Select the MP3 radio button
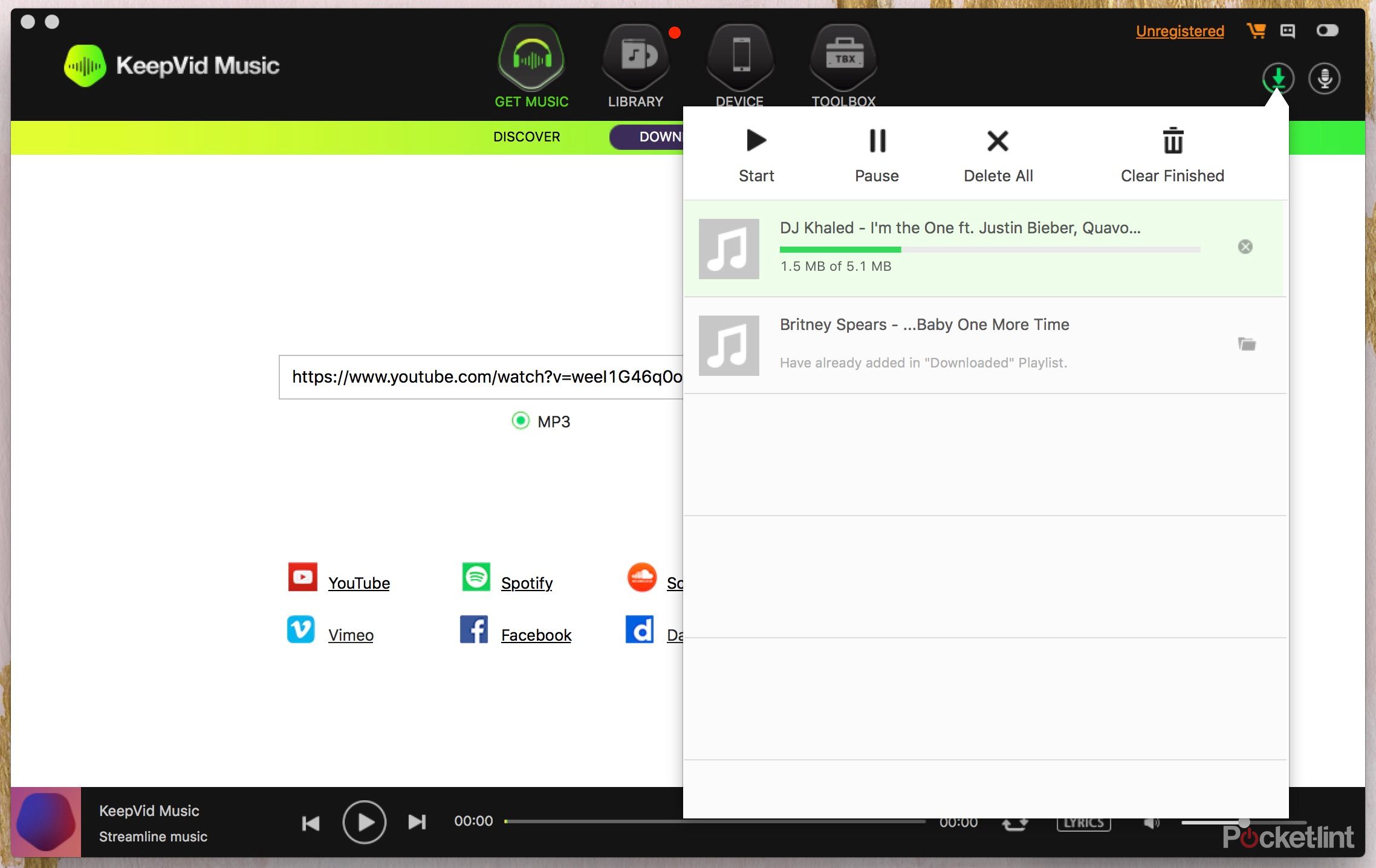This screenshot has width=1376, height=868. (x=520, y=421)
